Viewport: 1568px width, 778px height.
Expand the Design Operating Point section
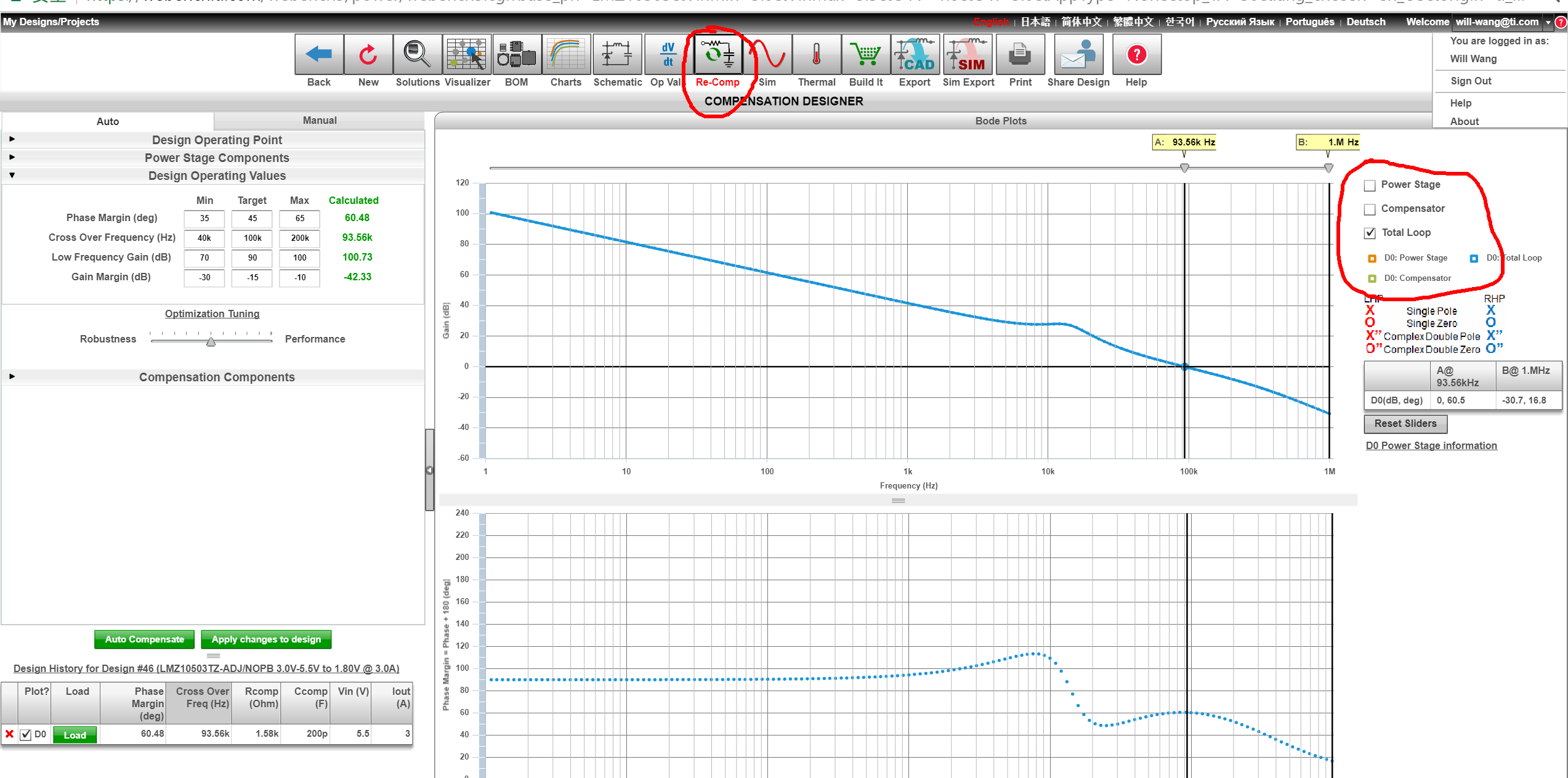pos(216,140)
